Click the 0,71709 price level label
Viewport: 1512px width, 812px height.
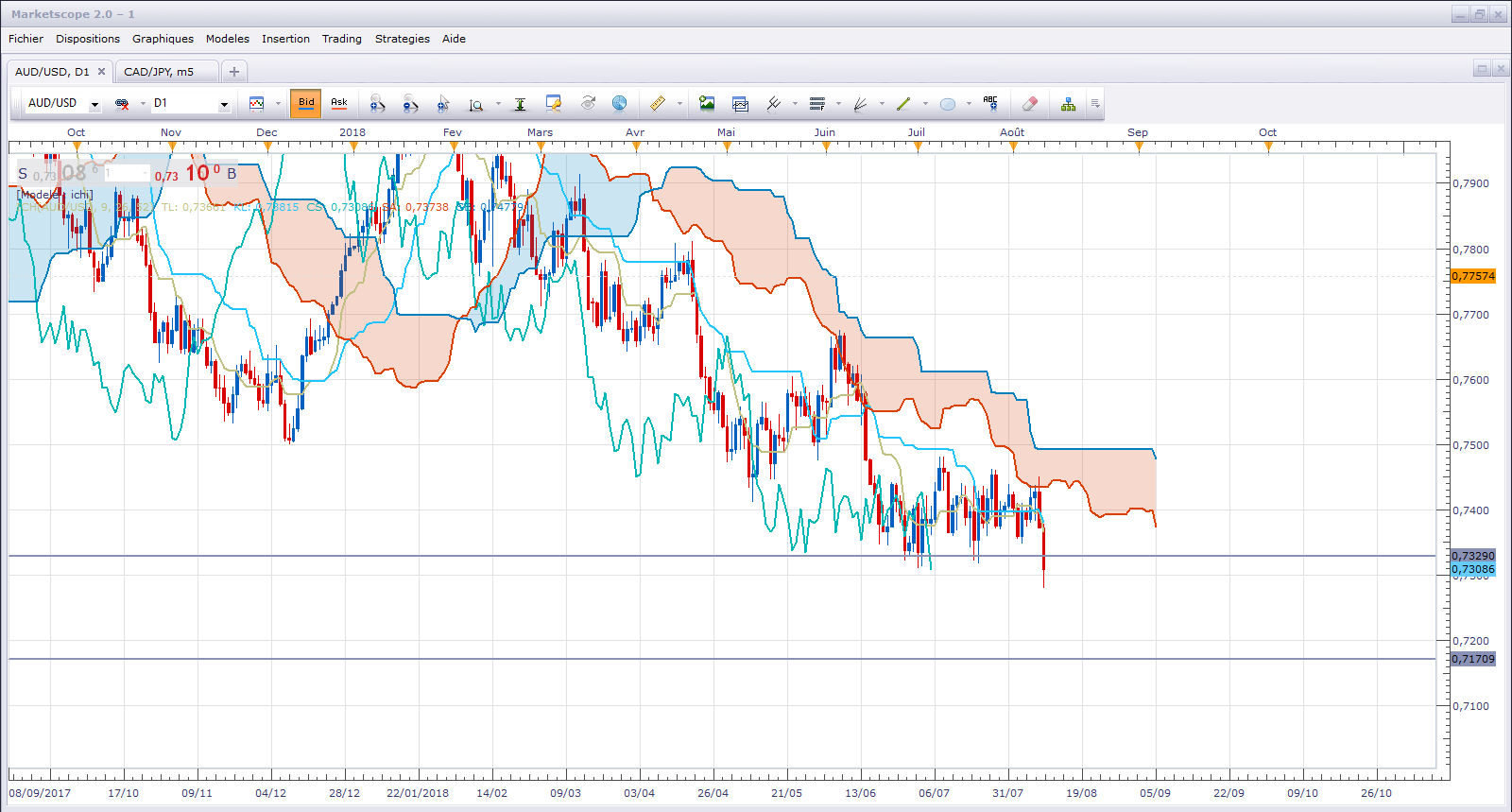point(1473,659)
